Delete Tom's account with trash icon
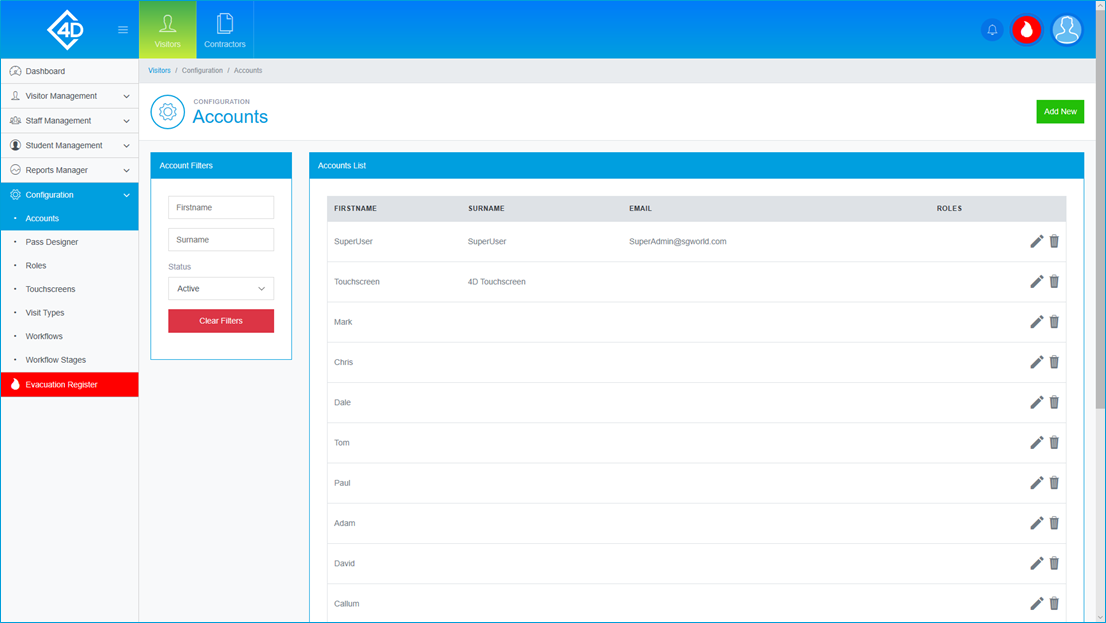This screenshot has width=1106, height=623. coord(1054,442)
